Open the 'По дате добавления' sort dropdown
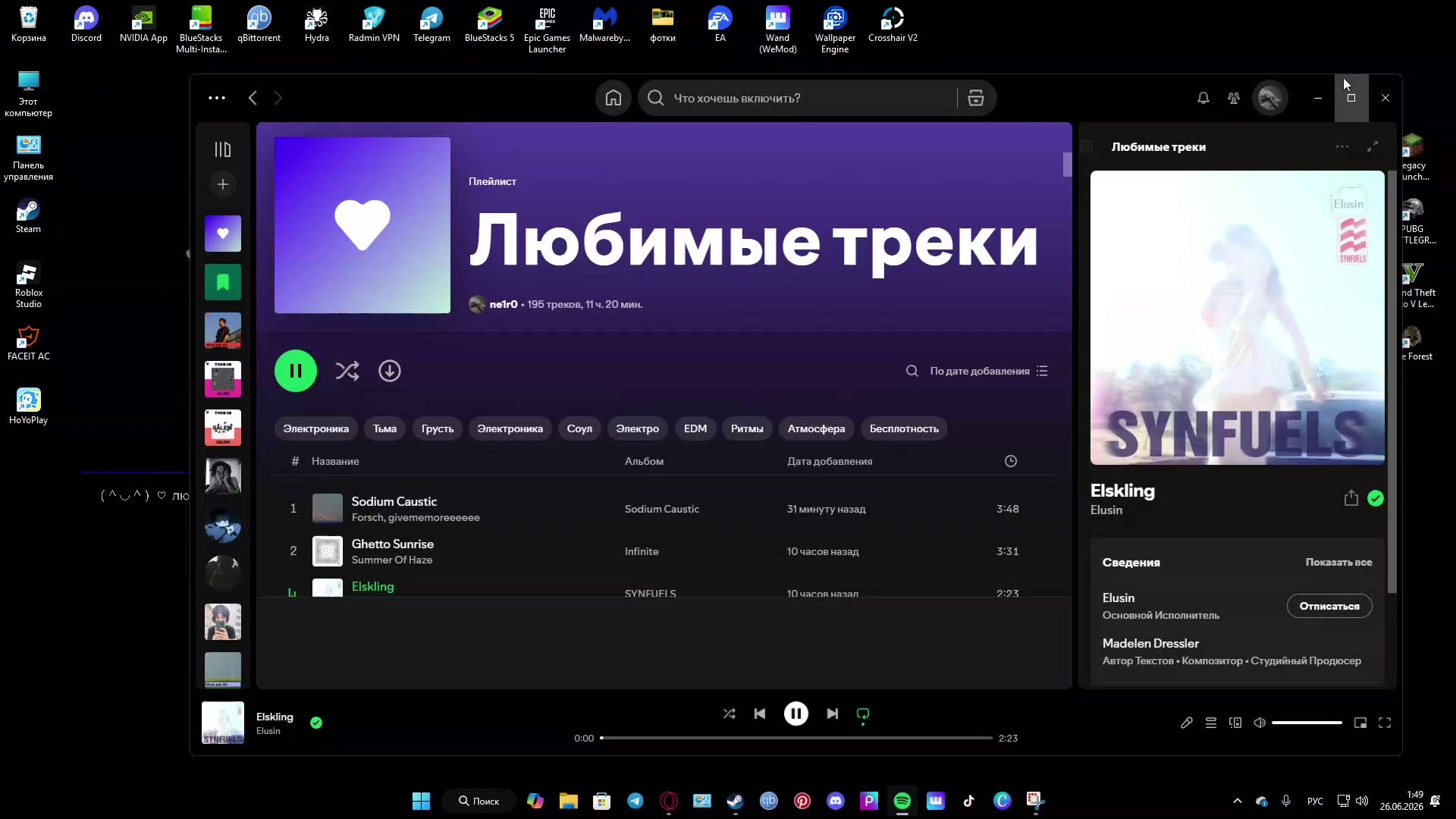 989,371
